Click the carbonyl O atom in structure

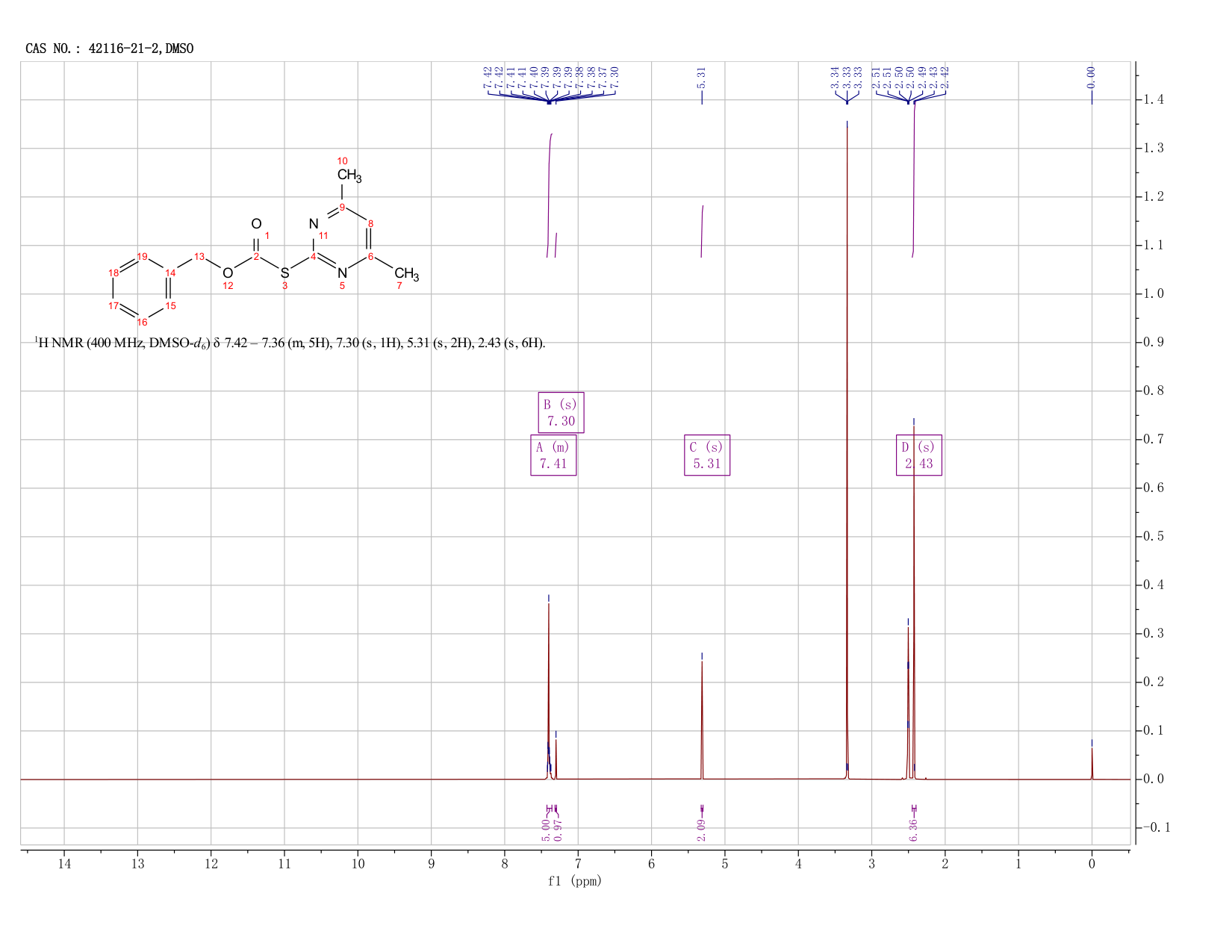point(256,223)
